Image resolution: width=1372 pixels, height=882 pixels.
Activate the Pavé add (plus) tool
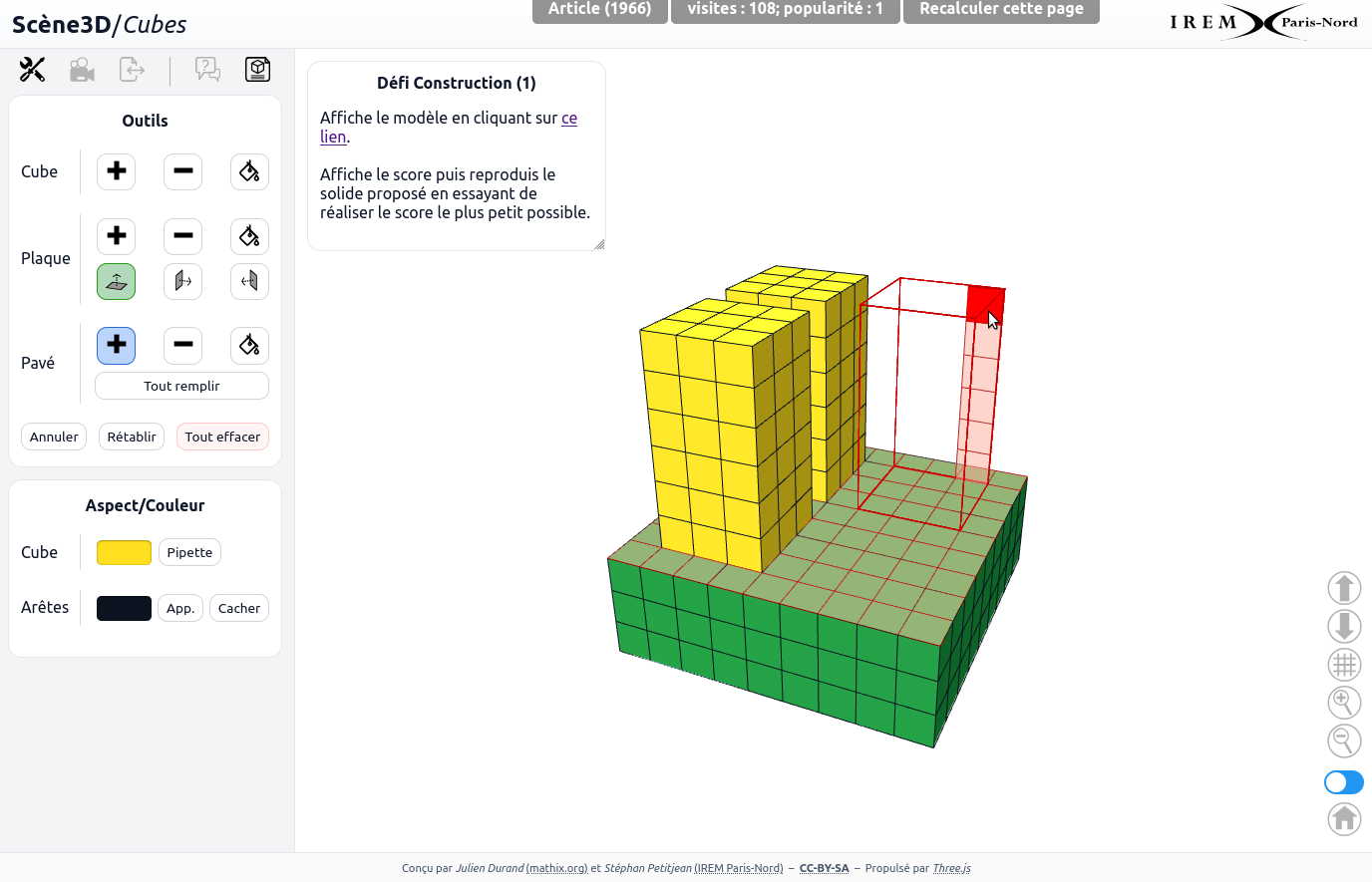point(117,346)
